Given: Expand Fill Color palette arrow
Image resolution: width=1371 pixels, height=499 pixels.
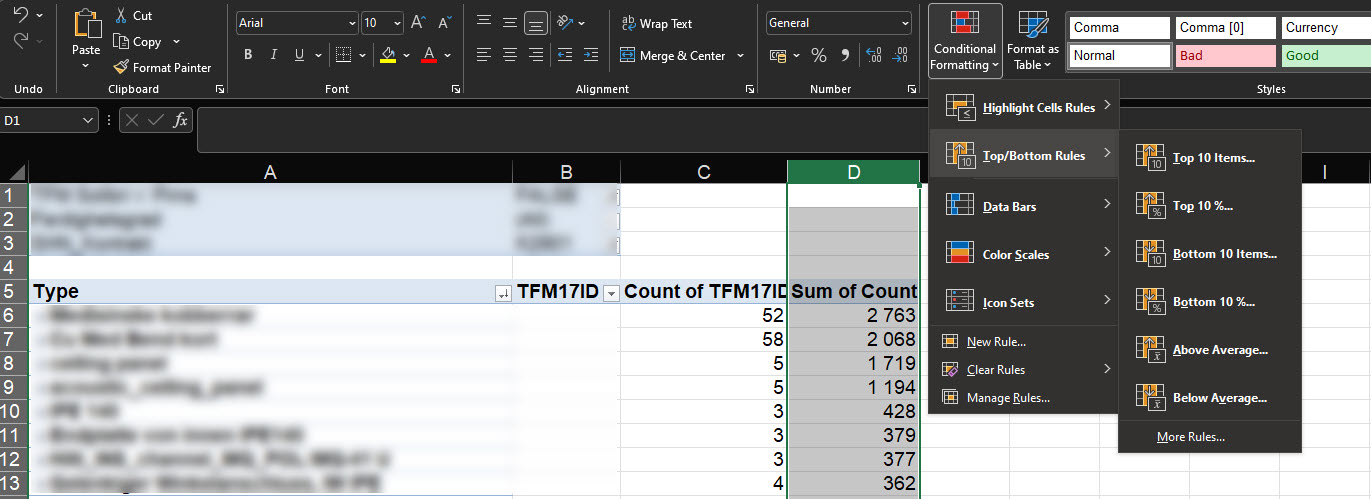Looking at the screenshot, I should (x=406, y=55).
